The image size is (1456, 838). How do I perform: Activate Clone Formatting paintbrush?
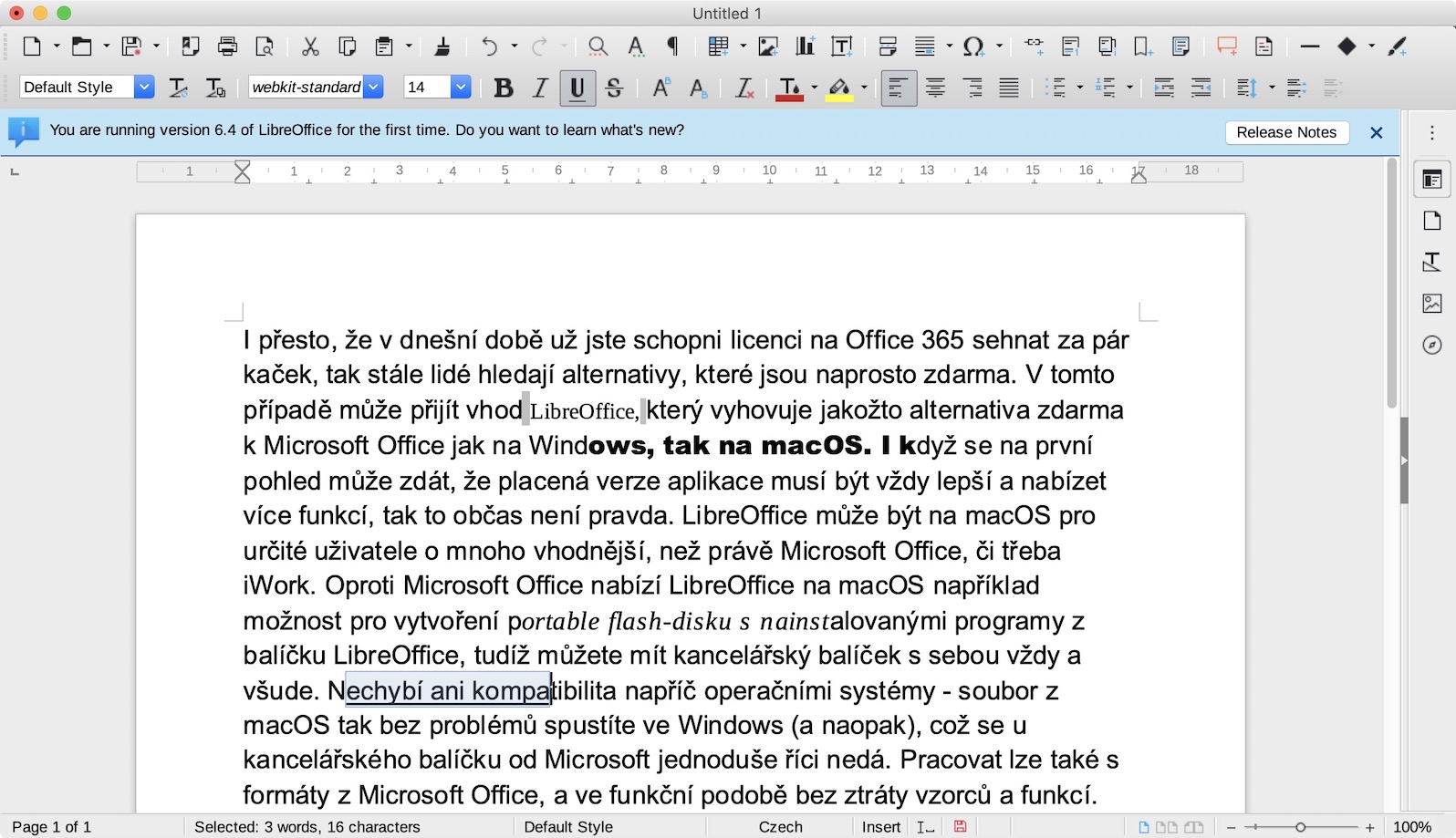(442, 47)
